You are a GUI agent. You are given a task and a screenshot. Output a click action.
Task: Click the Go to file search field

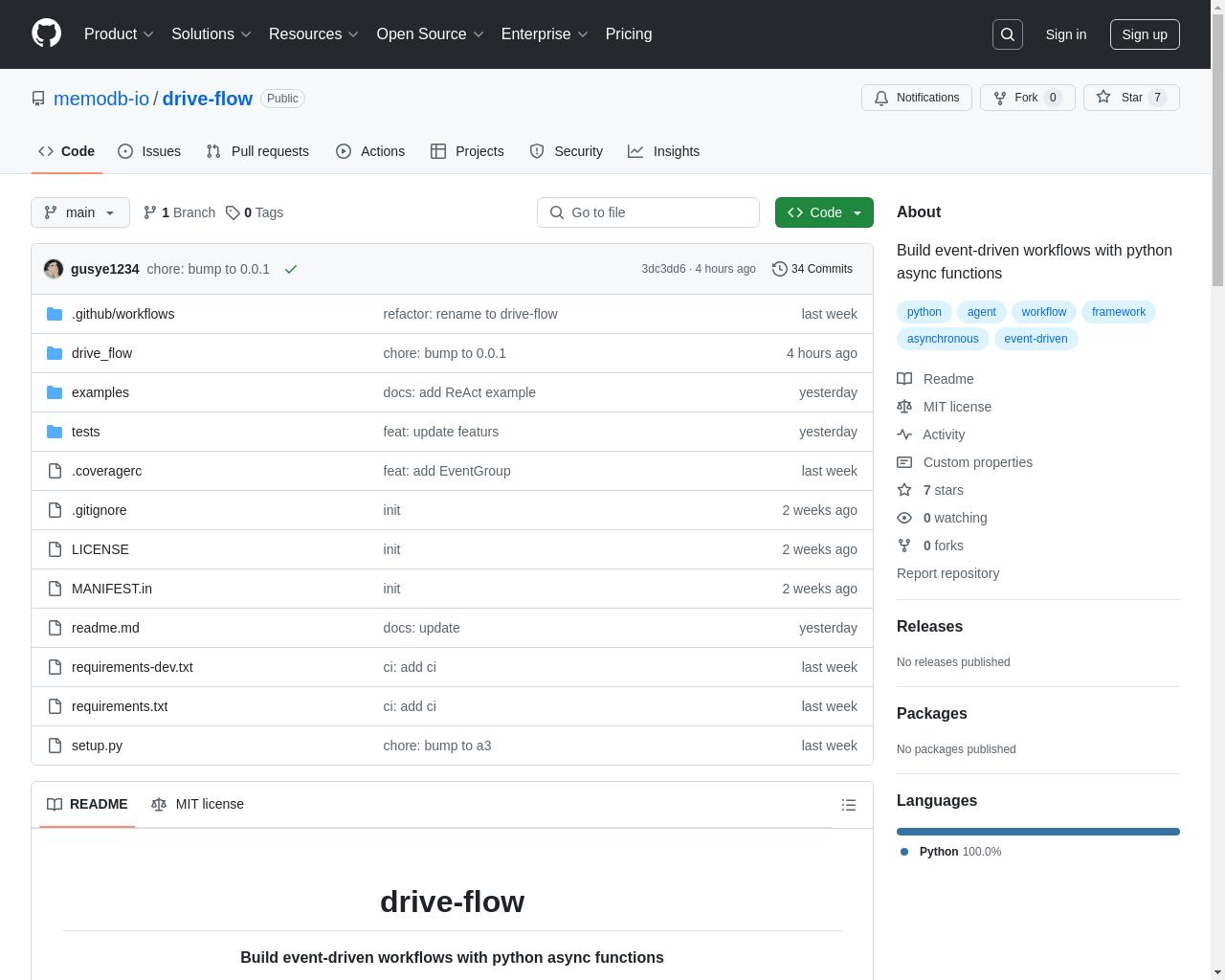pyautogui.click(x=648, y=212)
